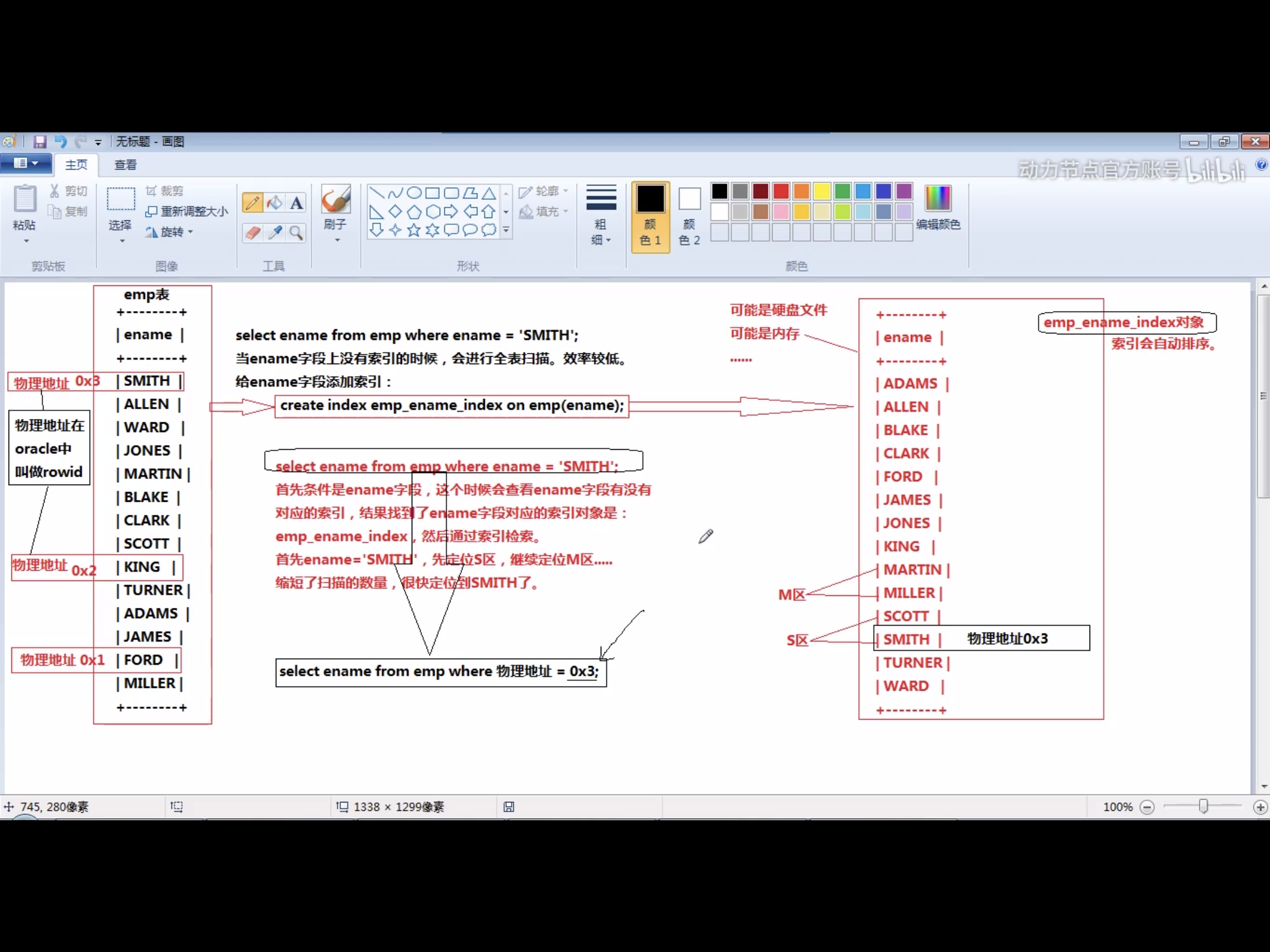The width and height of the screenshot is (1270, 952).
Task: Click the 裁剪 Crop button
Action: 165,191
